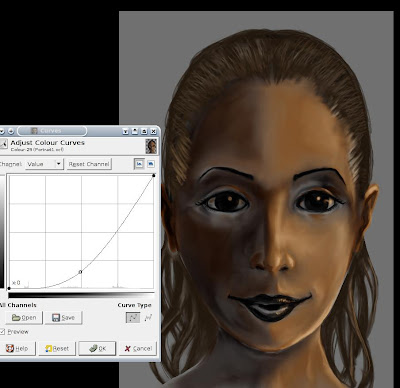Toggle the Preview checkbox
The image size is (400, 388).
pos(2,332)
